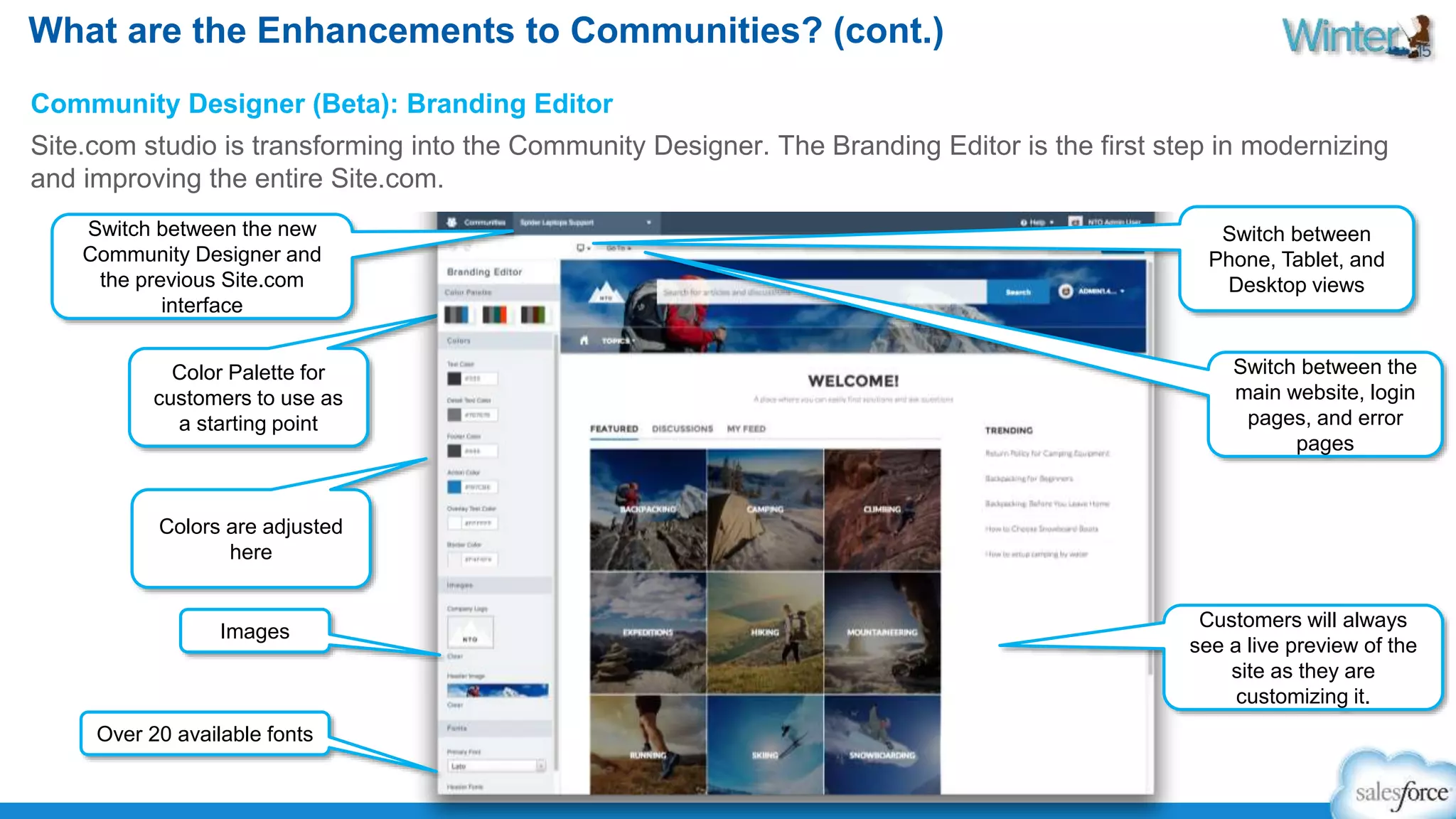Viewport: 1456px width, 819px height.
Task: Click the NTO mountain logo in preview
Action: pos(605,291)
